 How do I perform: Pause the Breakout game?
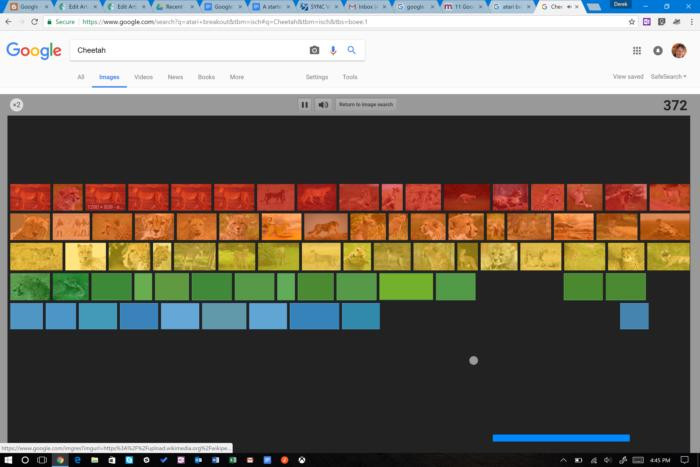305,104
